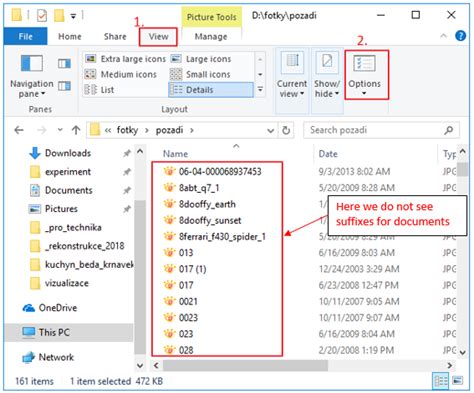
Task: Choose Medium icons layout
Action: click(121, 74)
